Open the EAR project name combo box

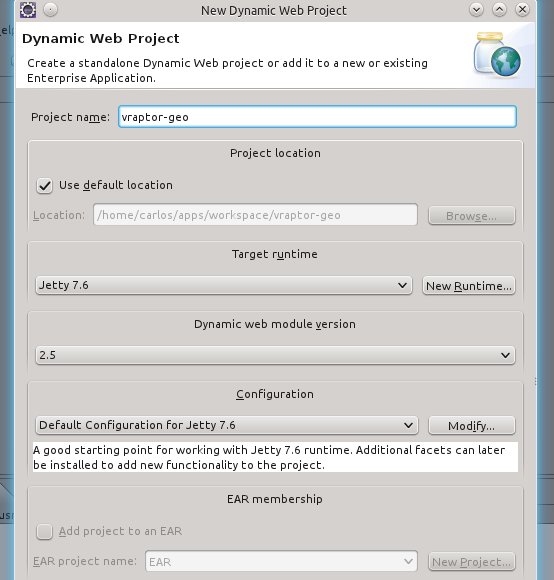pyautogui.click(x=281, y=562)
